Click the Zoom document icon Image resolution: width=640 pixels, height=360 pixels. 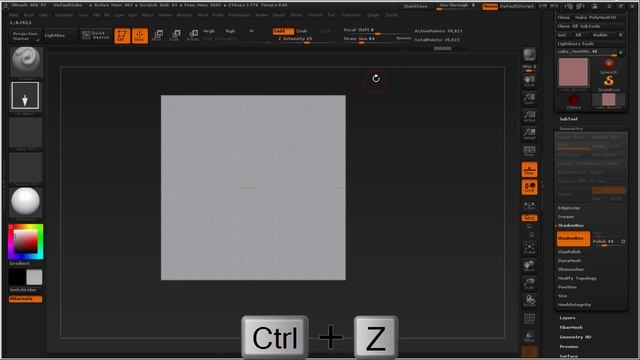(529, 98)
